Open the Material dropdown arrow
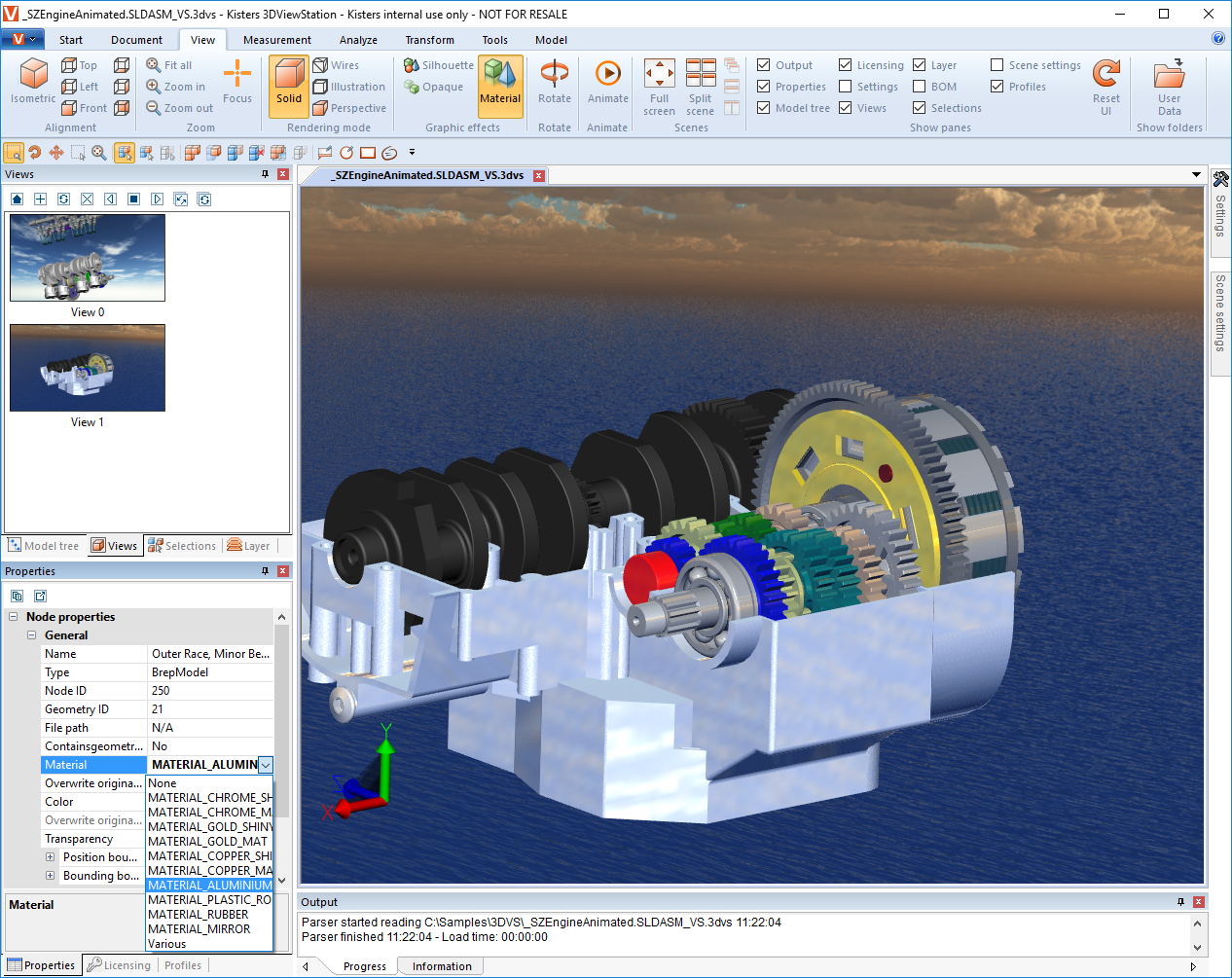The width and height of the screenshot is (1232, 978). (266, 765)
